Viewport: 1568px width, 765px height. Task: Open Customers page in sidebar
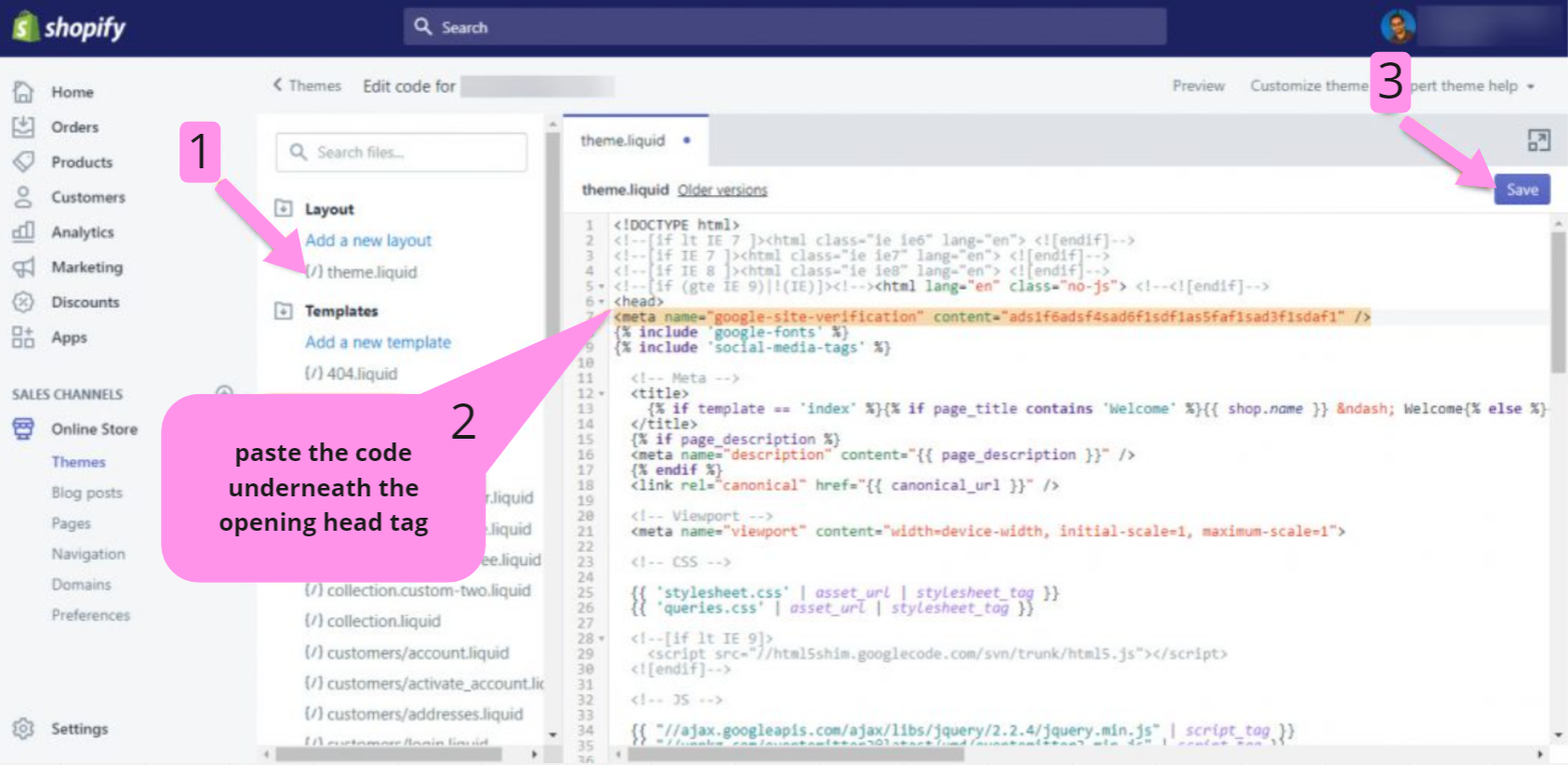[x=87, y=197]
